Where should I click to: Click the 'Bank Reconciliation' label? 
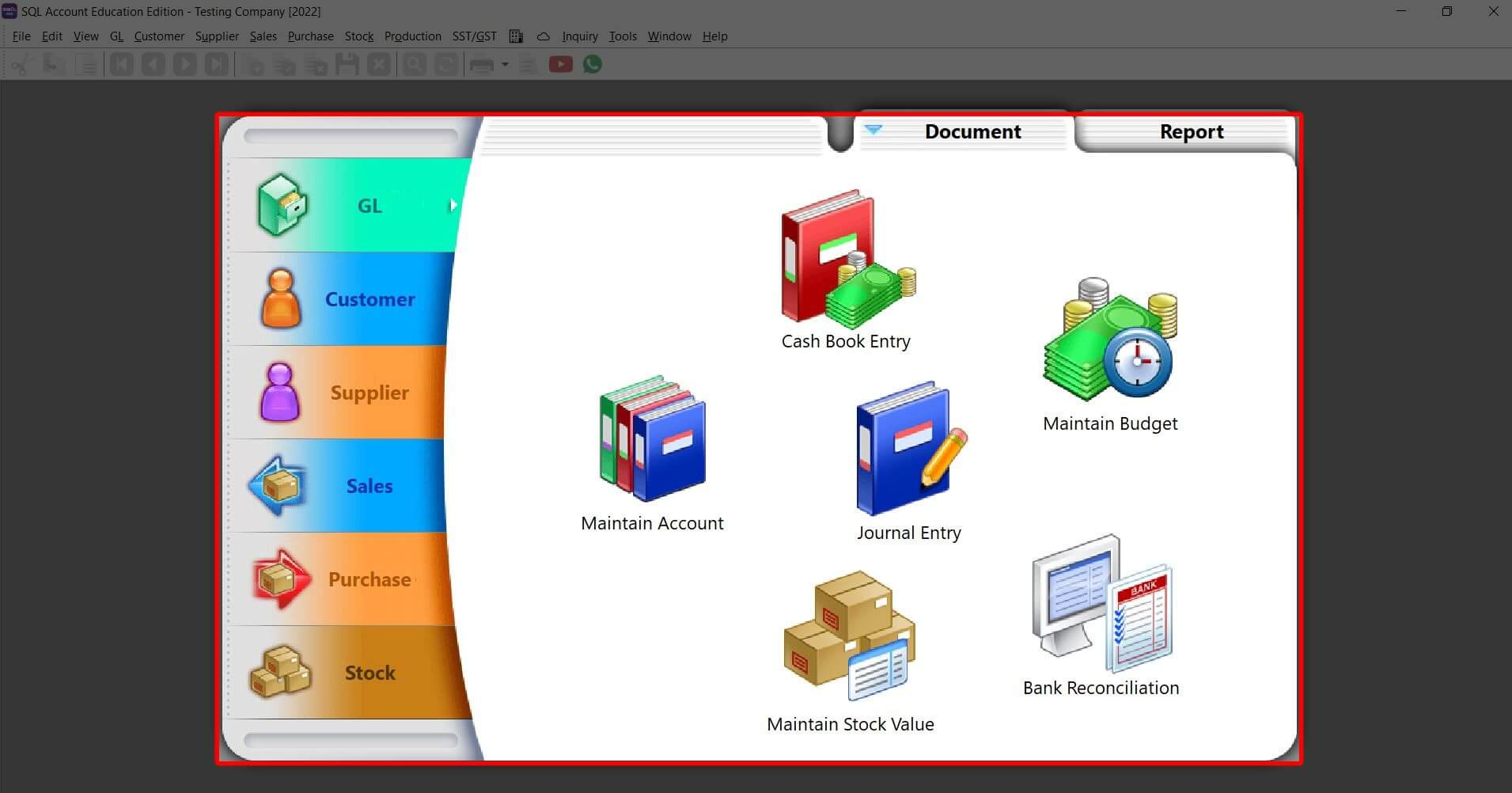[x=1101, y=688]
